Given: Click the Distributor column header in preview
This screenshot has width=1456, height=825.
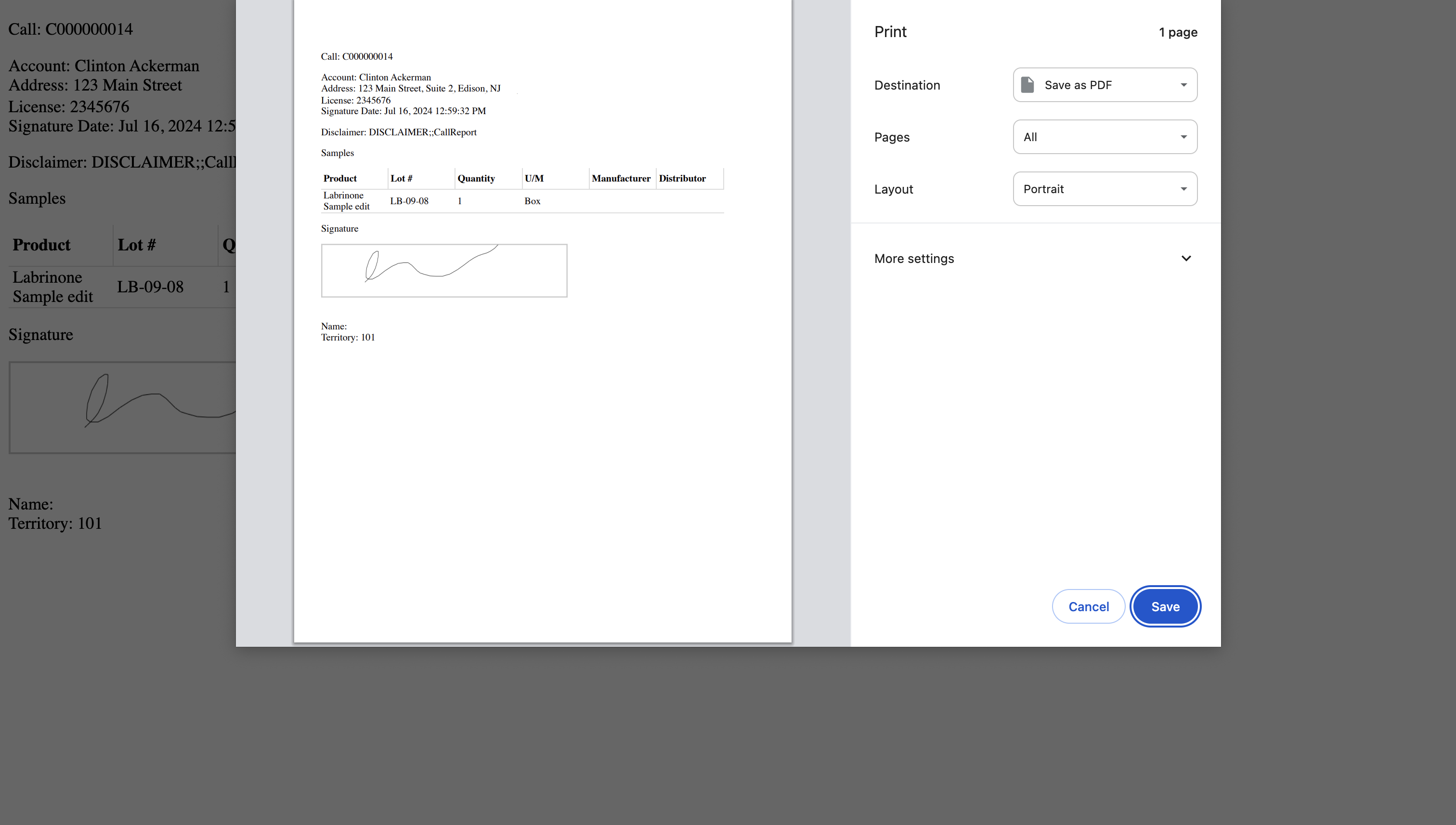Looking at the screenshot, I should (x=682, y=179).
